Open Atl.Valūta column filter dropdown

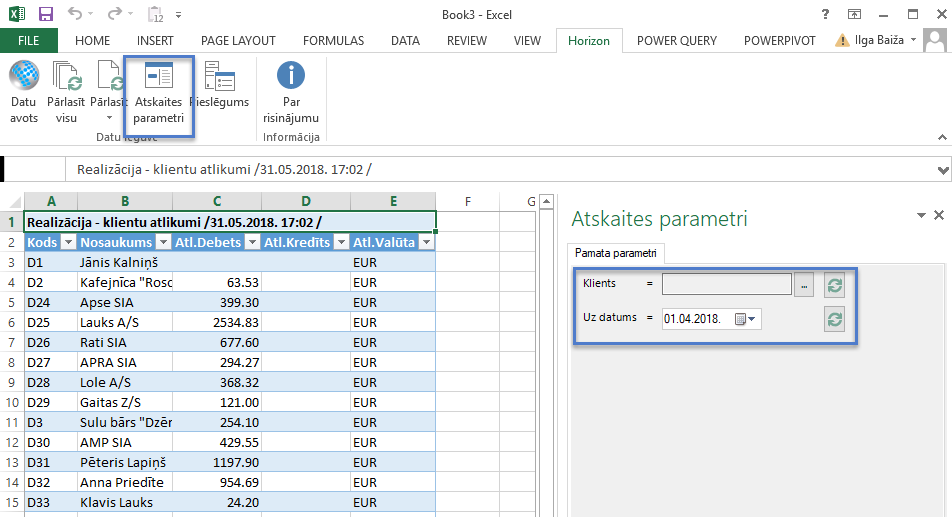click(427, 242)
